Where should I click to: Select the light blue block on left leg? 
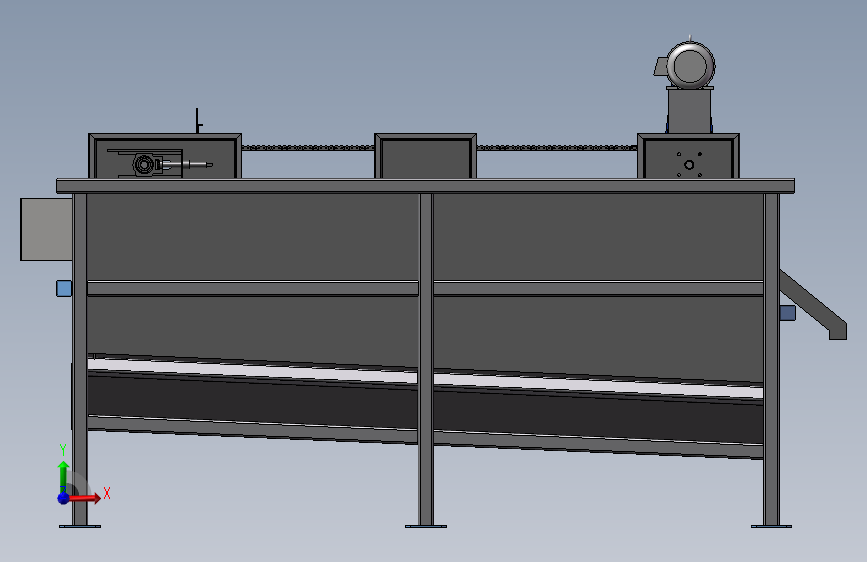point(64,288)
